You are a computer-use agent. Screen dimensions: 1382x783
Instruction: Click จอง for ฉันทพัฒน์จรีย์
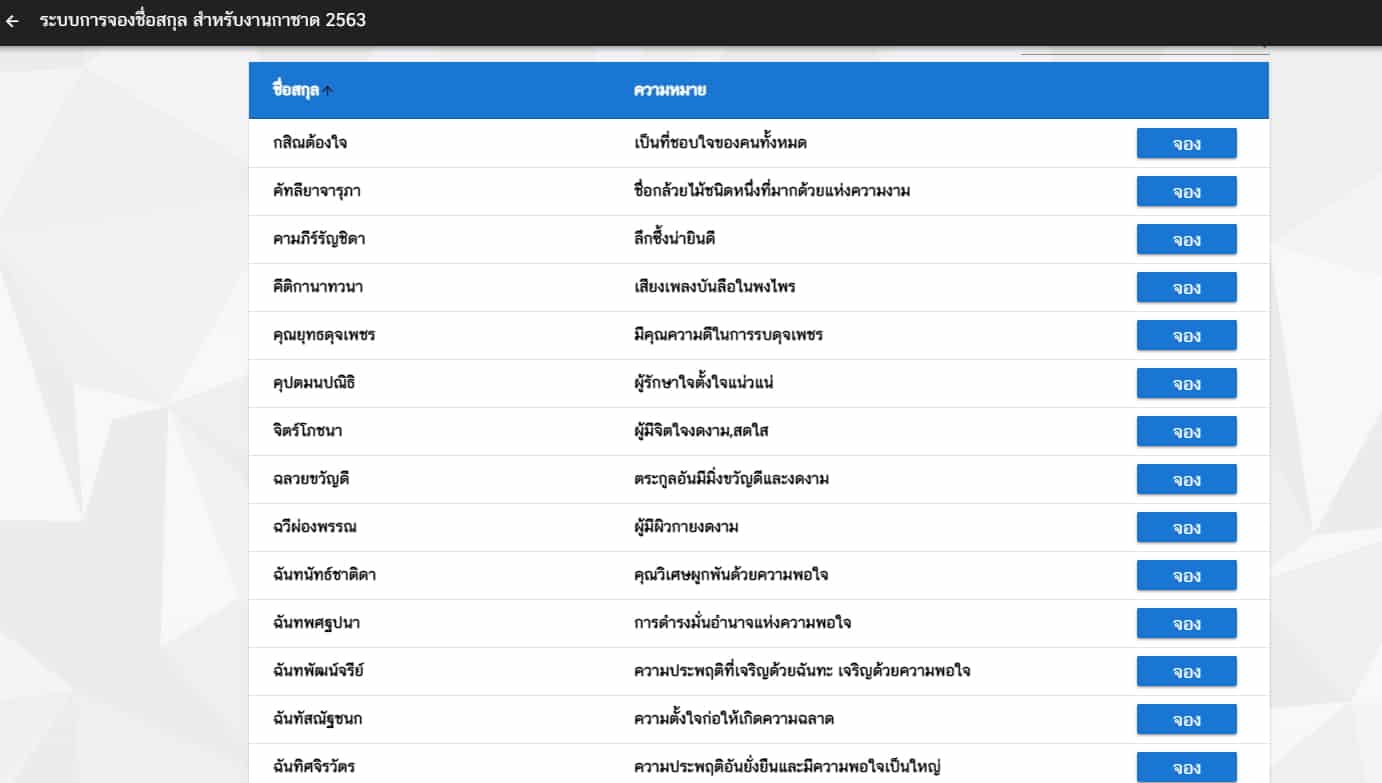tap(1186, 671)
